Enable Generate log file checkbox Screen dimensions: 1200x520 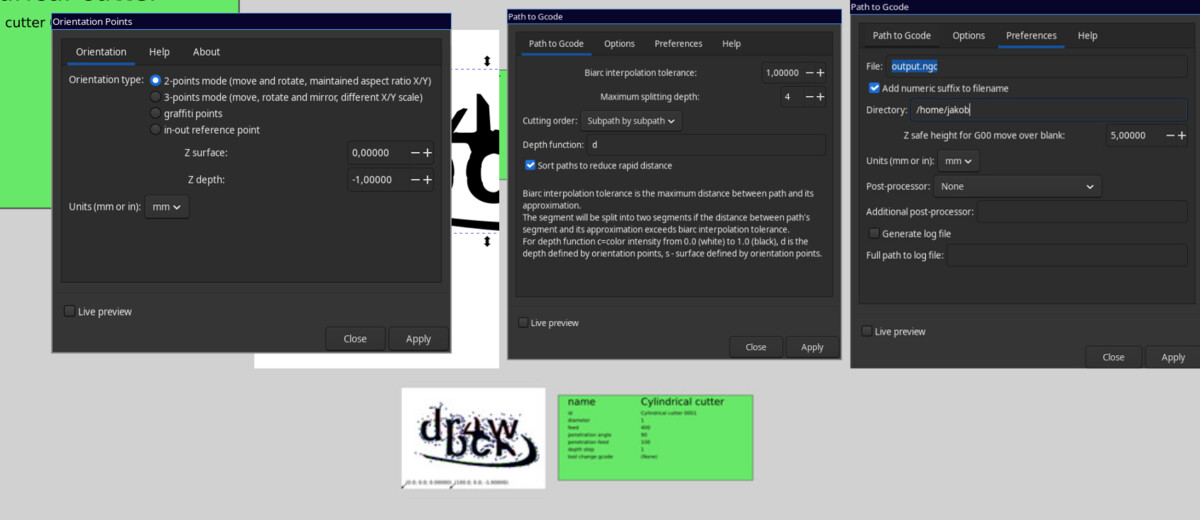(x=874, y=233)
